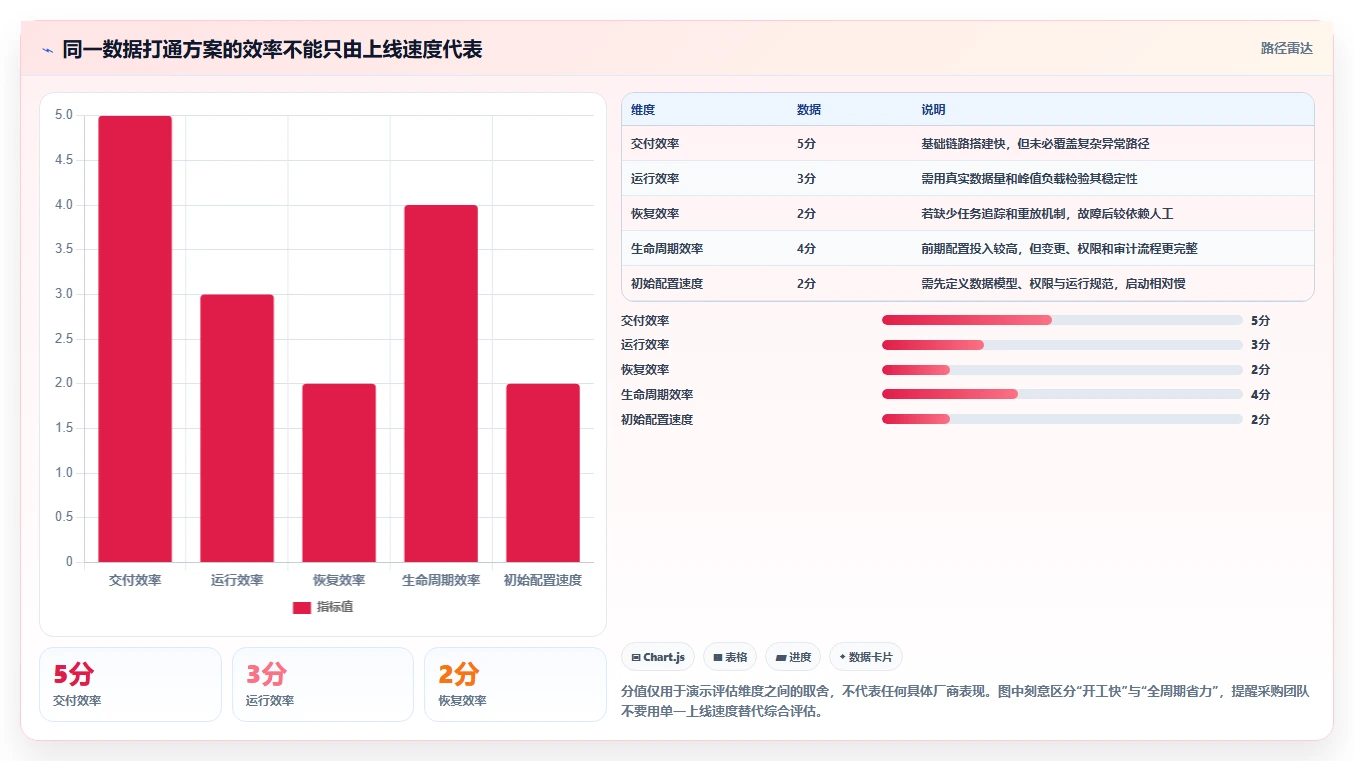The height and width of the screenshot is (761, 1354).
Task: Click the 3分 value in the table
Action: (x=807, y=179)
